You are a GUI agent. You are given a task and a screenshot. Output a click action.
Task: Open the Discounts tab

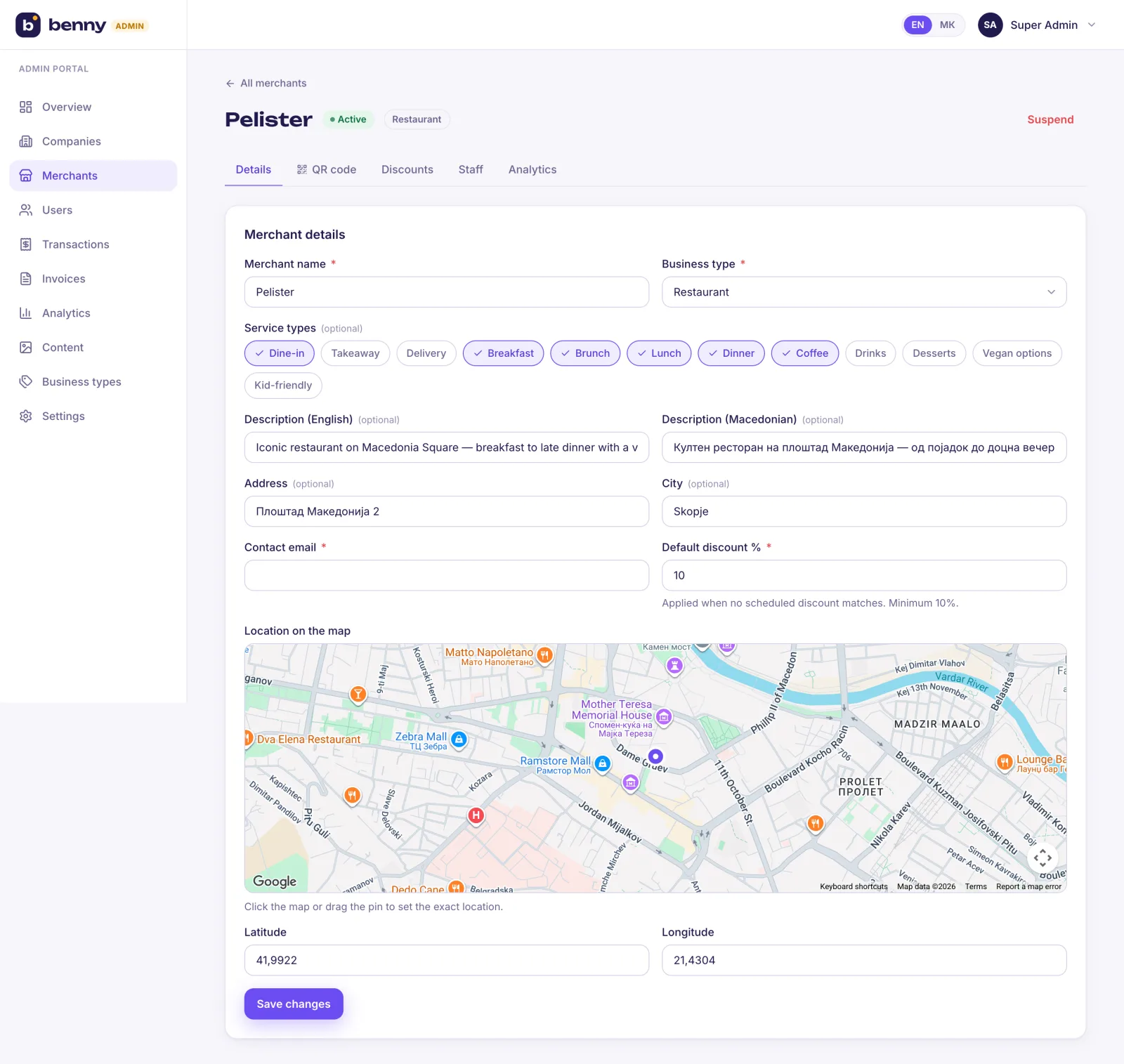[x=407, y=170]
